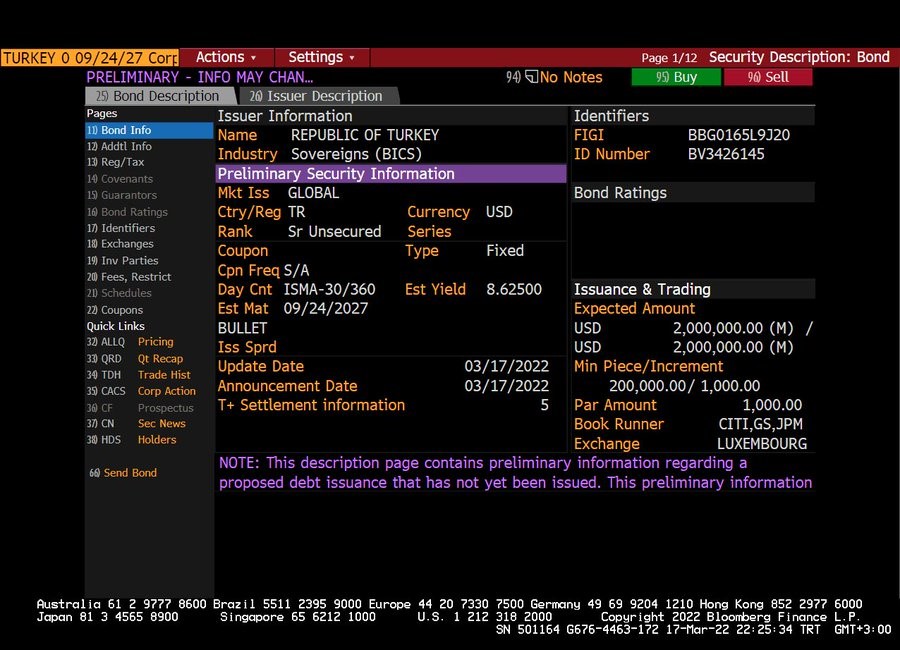900x650 pixels.
Task: Click the BULLET maturity type text
Action: (242, 328)
